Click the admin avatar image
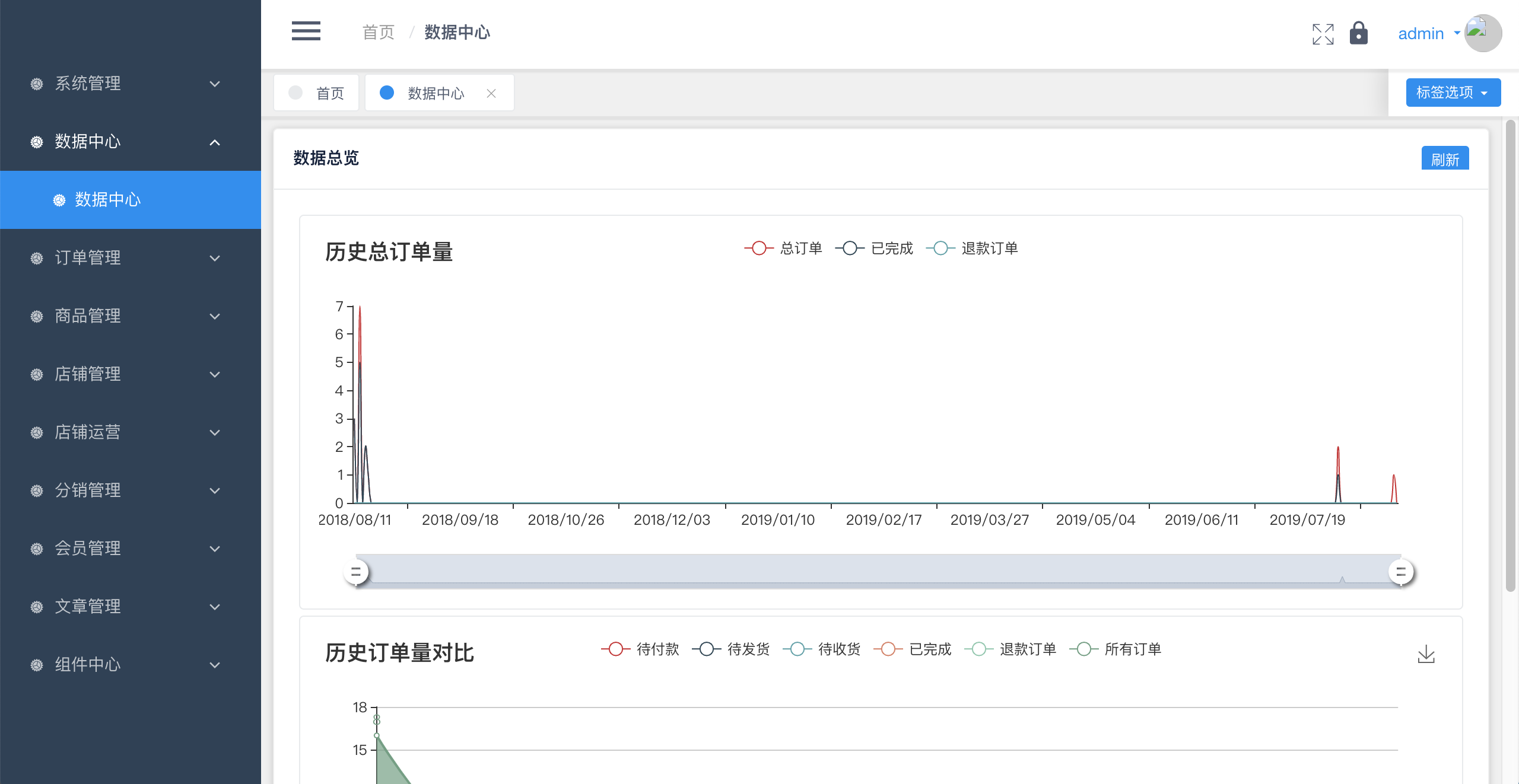 tap(1483, 33)
